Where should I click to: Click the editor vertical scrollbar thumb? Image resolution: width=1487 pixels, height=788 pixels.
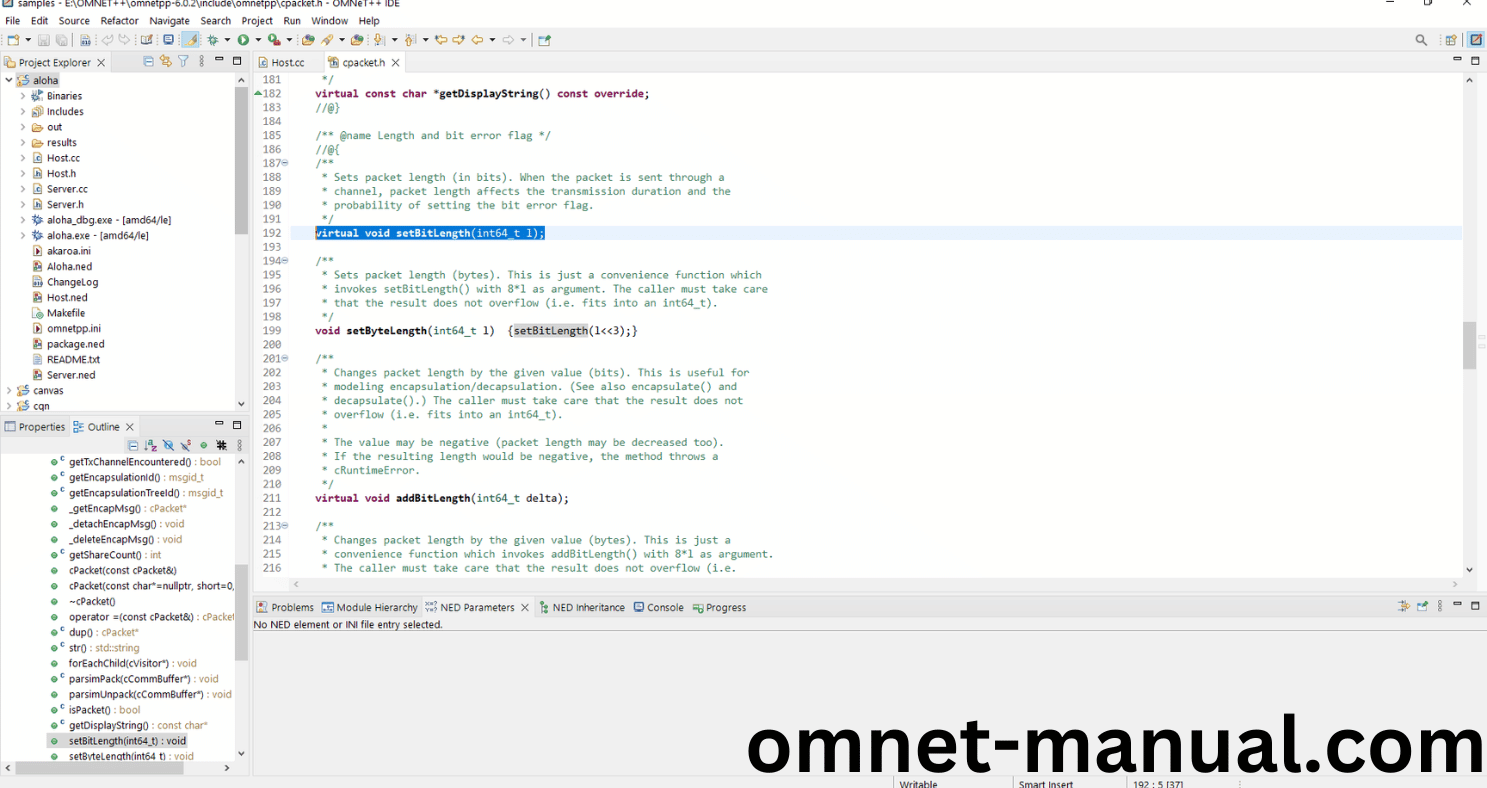click(1469, 345)
